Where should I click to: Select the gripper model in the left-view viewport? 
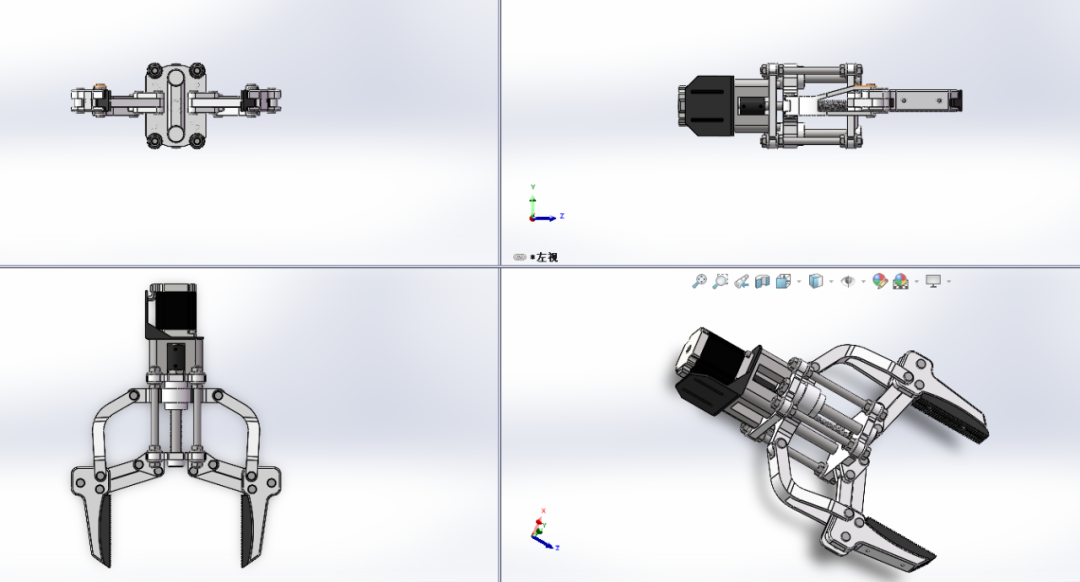820,105
